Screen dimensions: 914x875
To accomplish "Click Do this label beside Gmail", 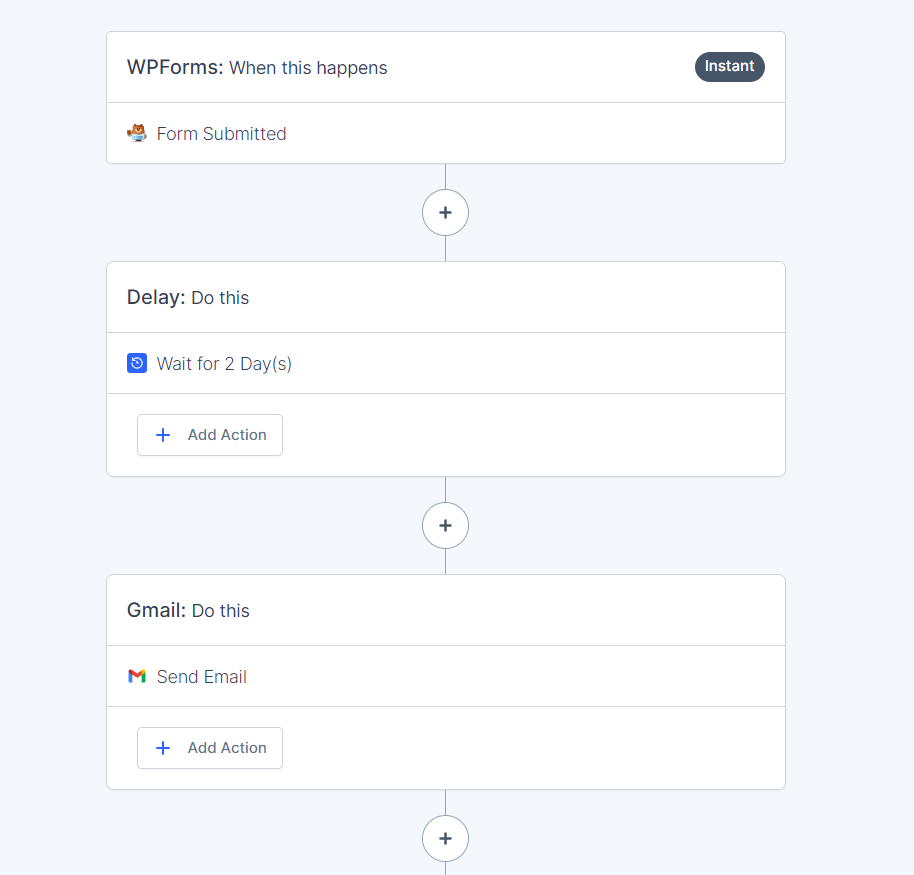I will tap(220, 611).
